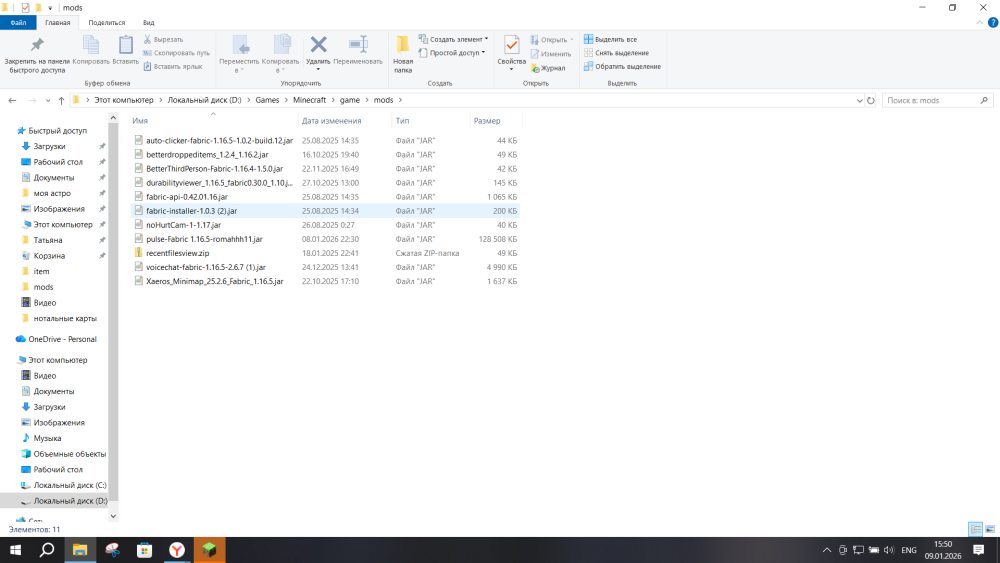
Task: Select Корзина in the sidebar
Action: coord(49,256)
